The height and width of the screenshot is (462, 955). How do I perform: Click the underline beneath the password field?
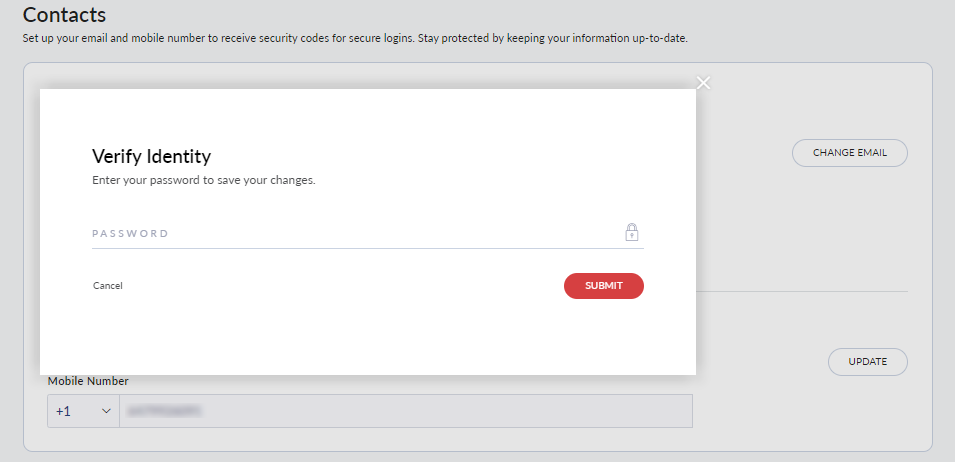click(367, 248)
